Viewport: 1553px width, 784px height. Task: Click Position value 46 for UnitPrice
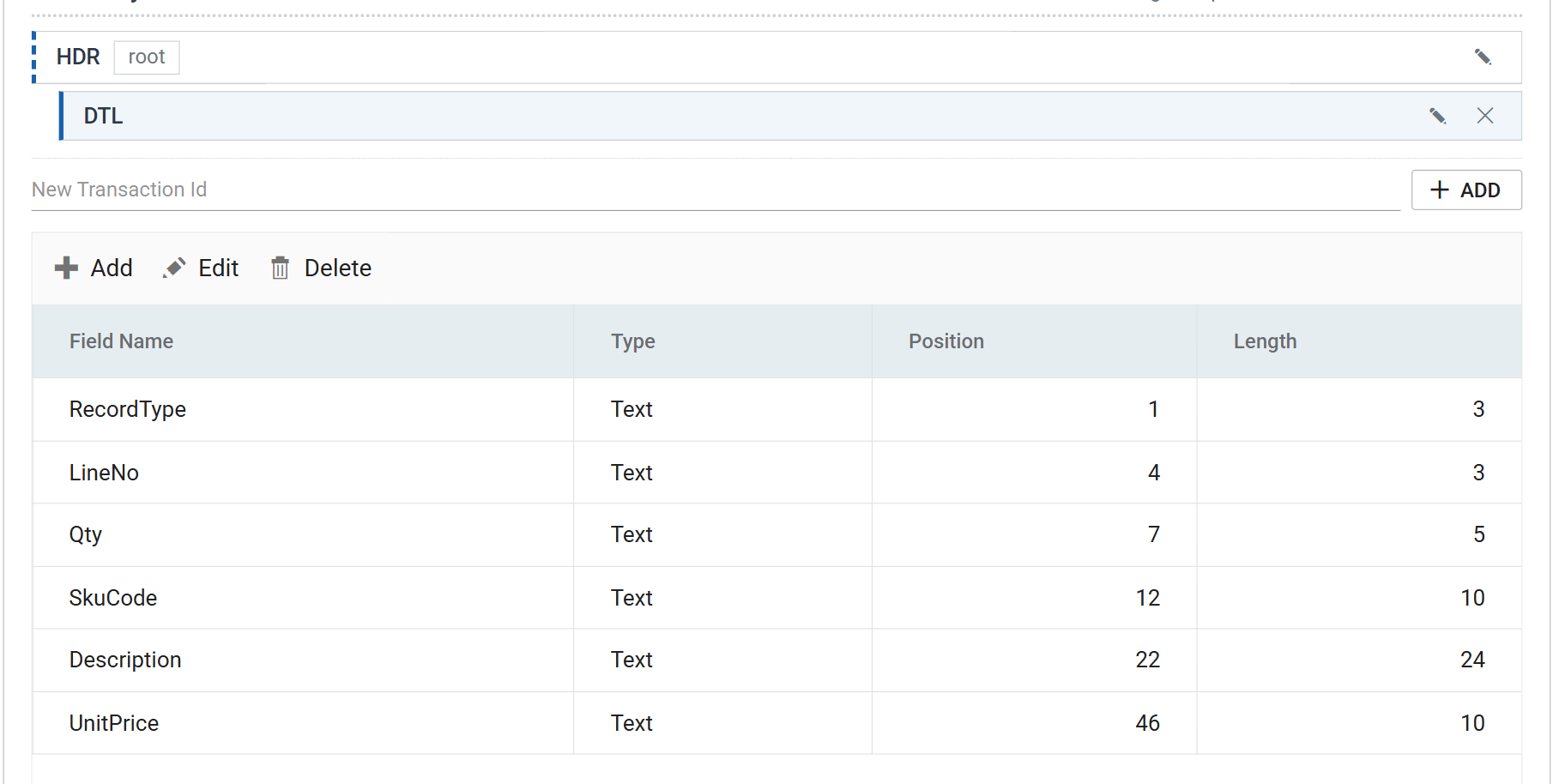pos(1148,723)
